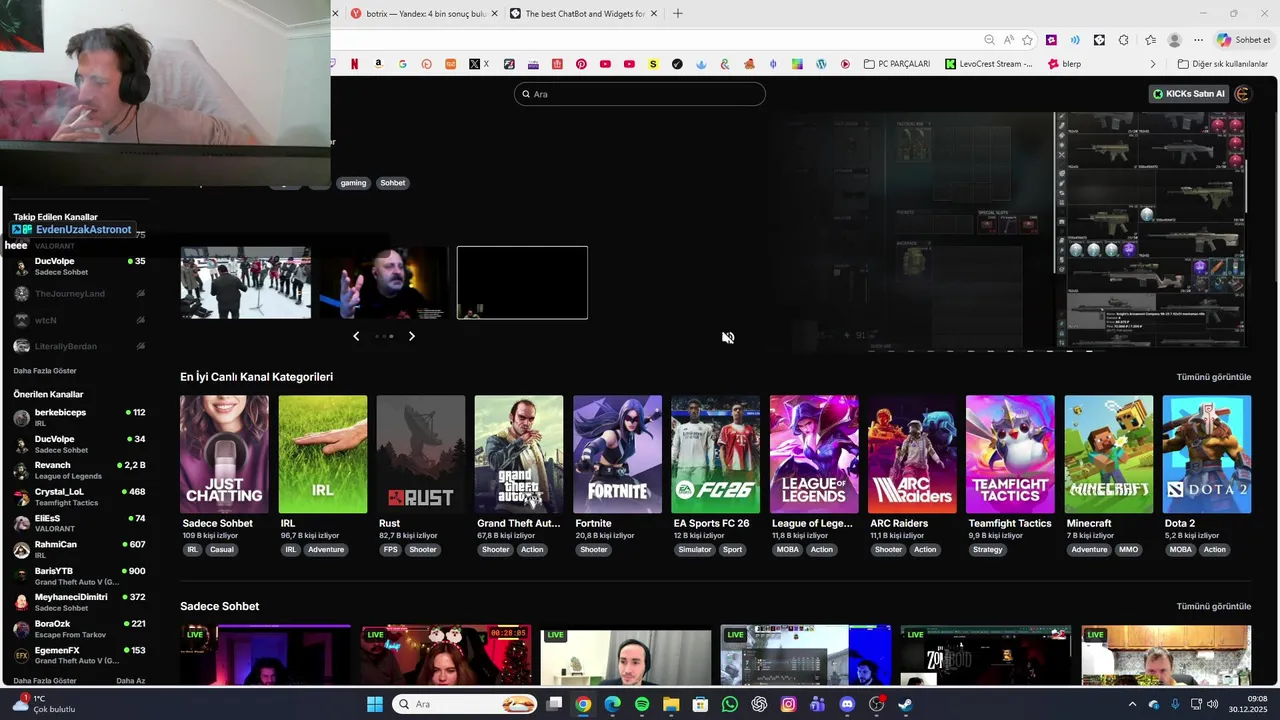View all top live categories via Tümünü görüntüle
This screenshot has height=720, width=1280.
[x=1214, y=377]
